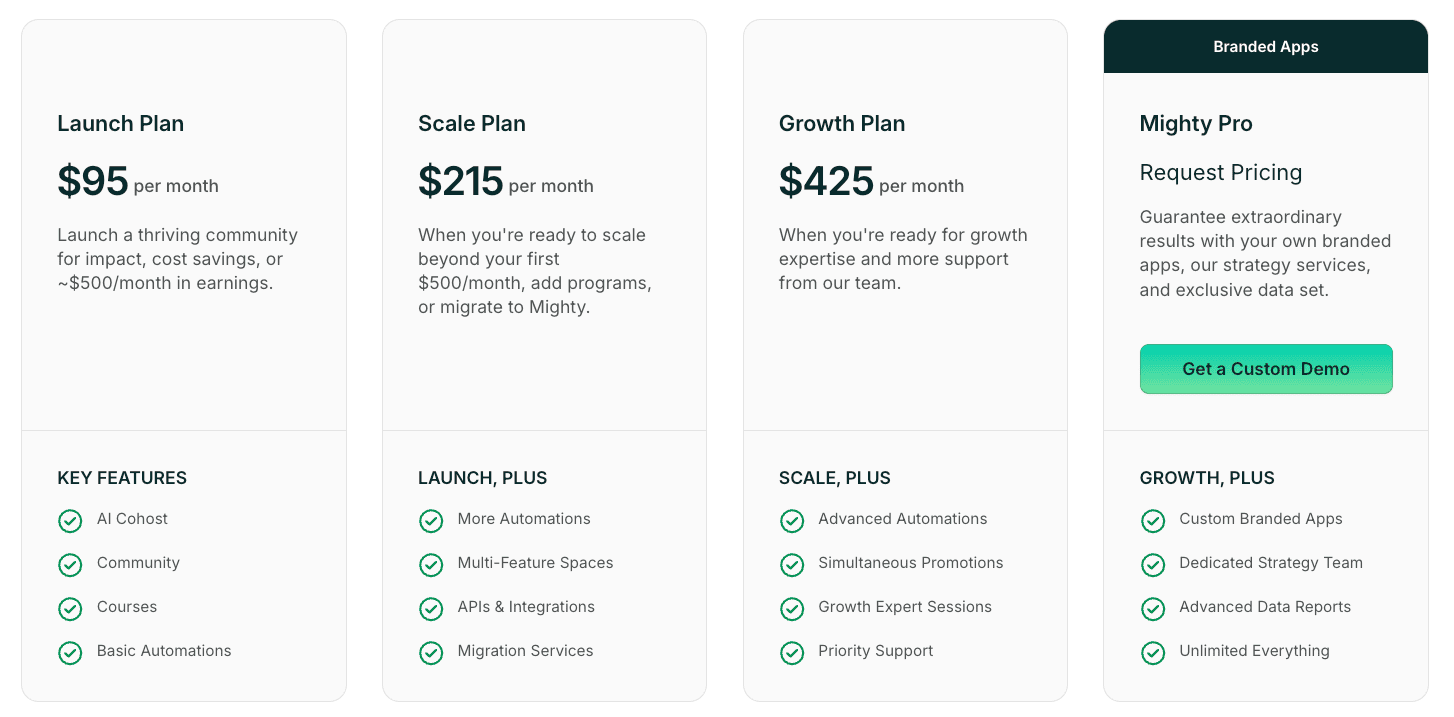Click the Request Pricing link
This screenshot has width=1454, height=717.
[1221, 172]
